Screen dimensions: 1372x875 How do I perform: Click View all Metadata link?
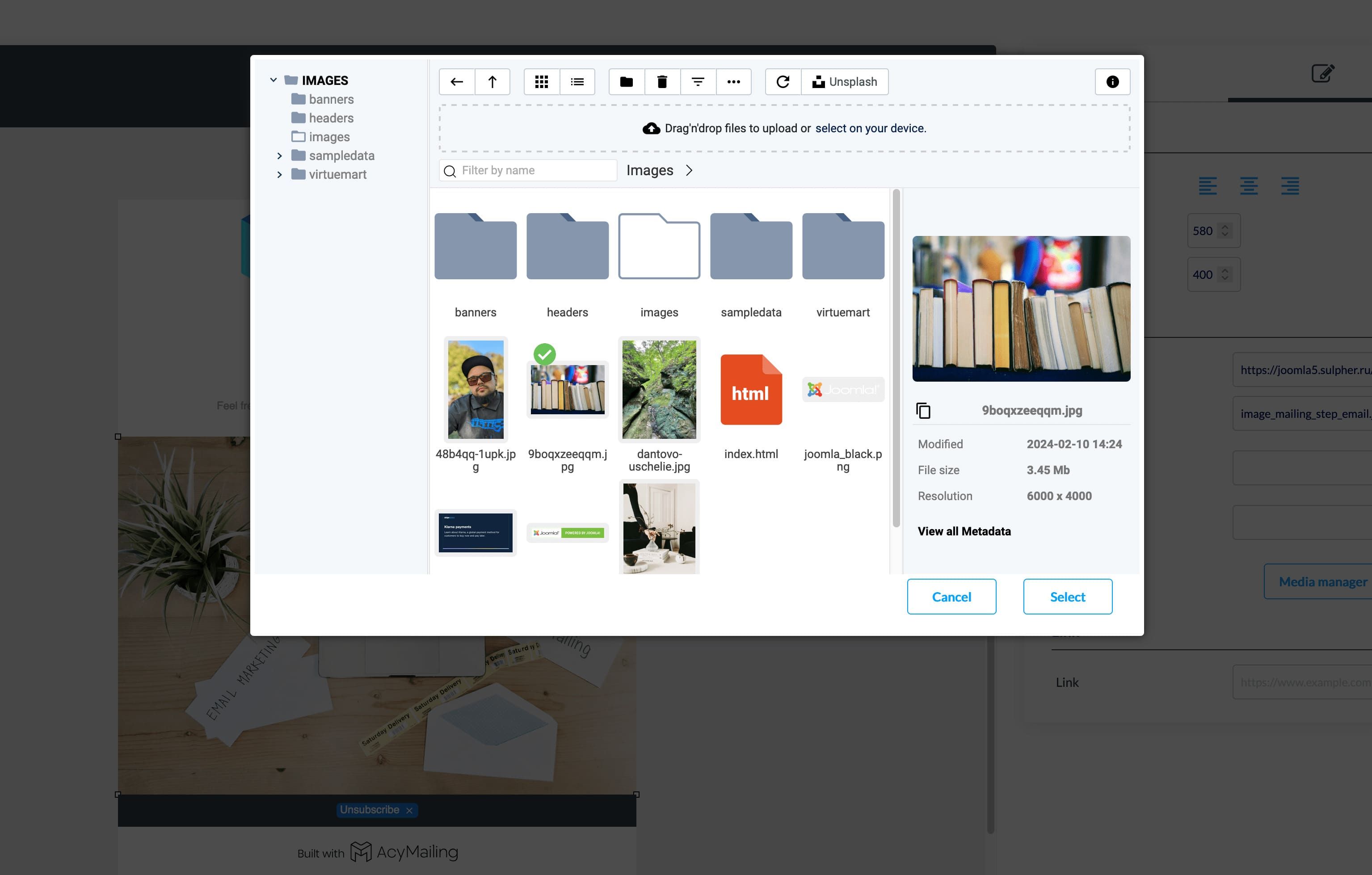(964, 531)
